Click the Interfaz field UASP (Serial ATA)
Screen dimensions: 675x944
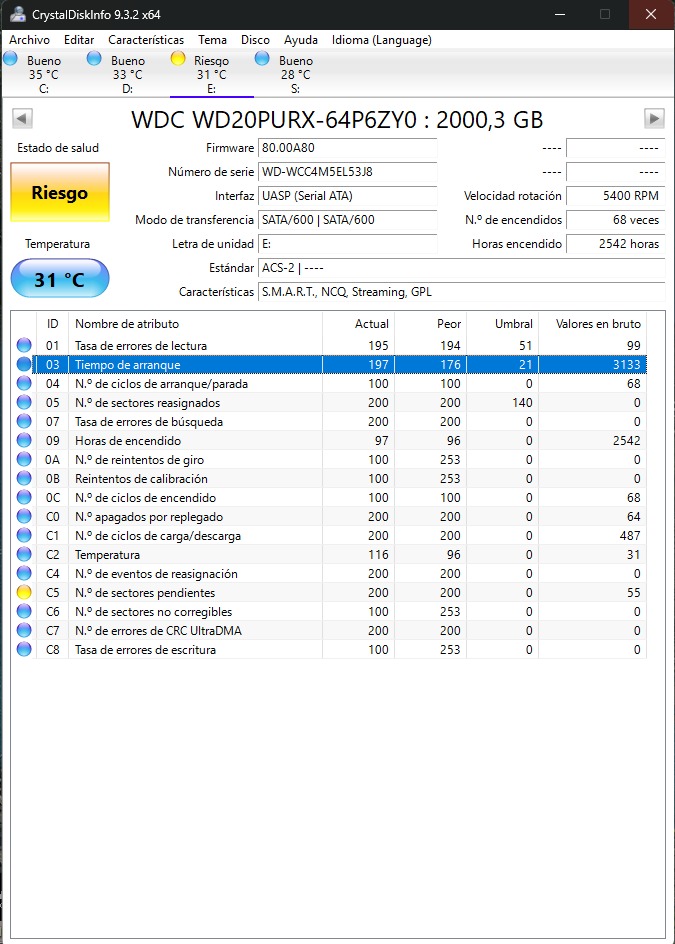(347, 196)
